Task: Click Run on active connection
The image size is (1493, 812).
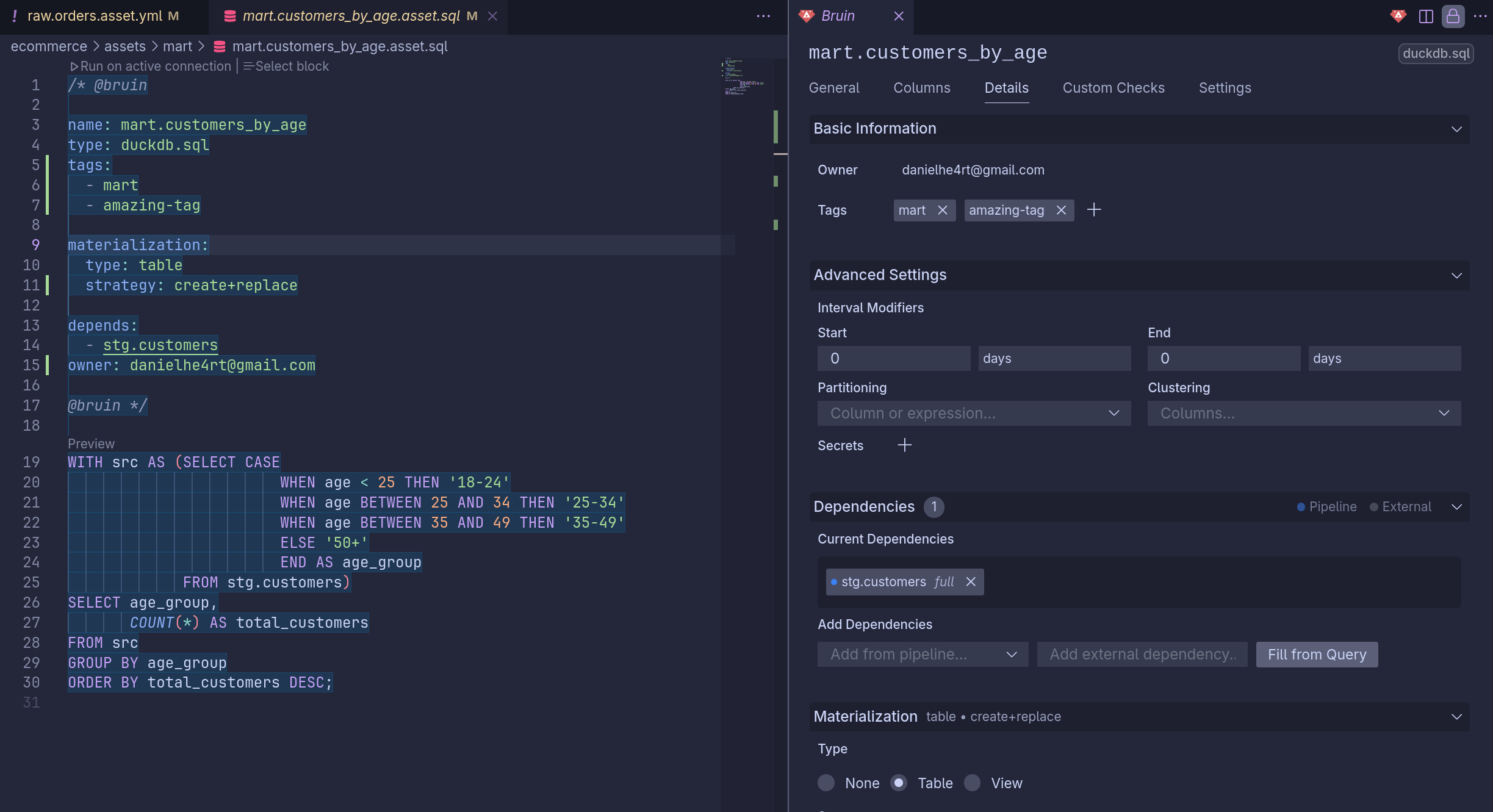Action: point(151,66)
